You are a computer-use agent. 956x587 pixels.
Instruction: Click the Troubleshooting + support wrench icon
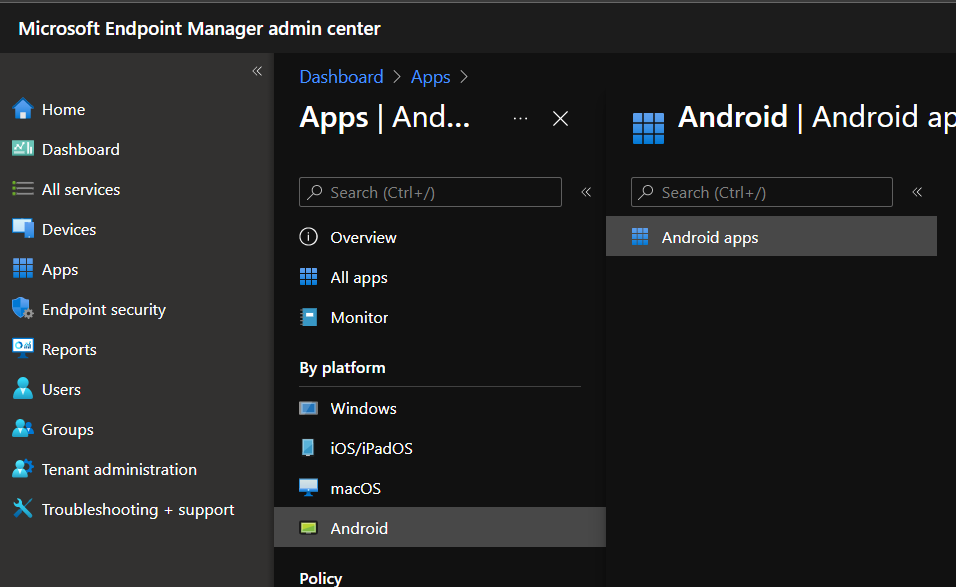[x=22, y=509]
